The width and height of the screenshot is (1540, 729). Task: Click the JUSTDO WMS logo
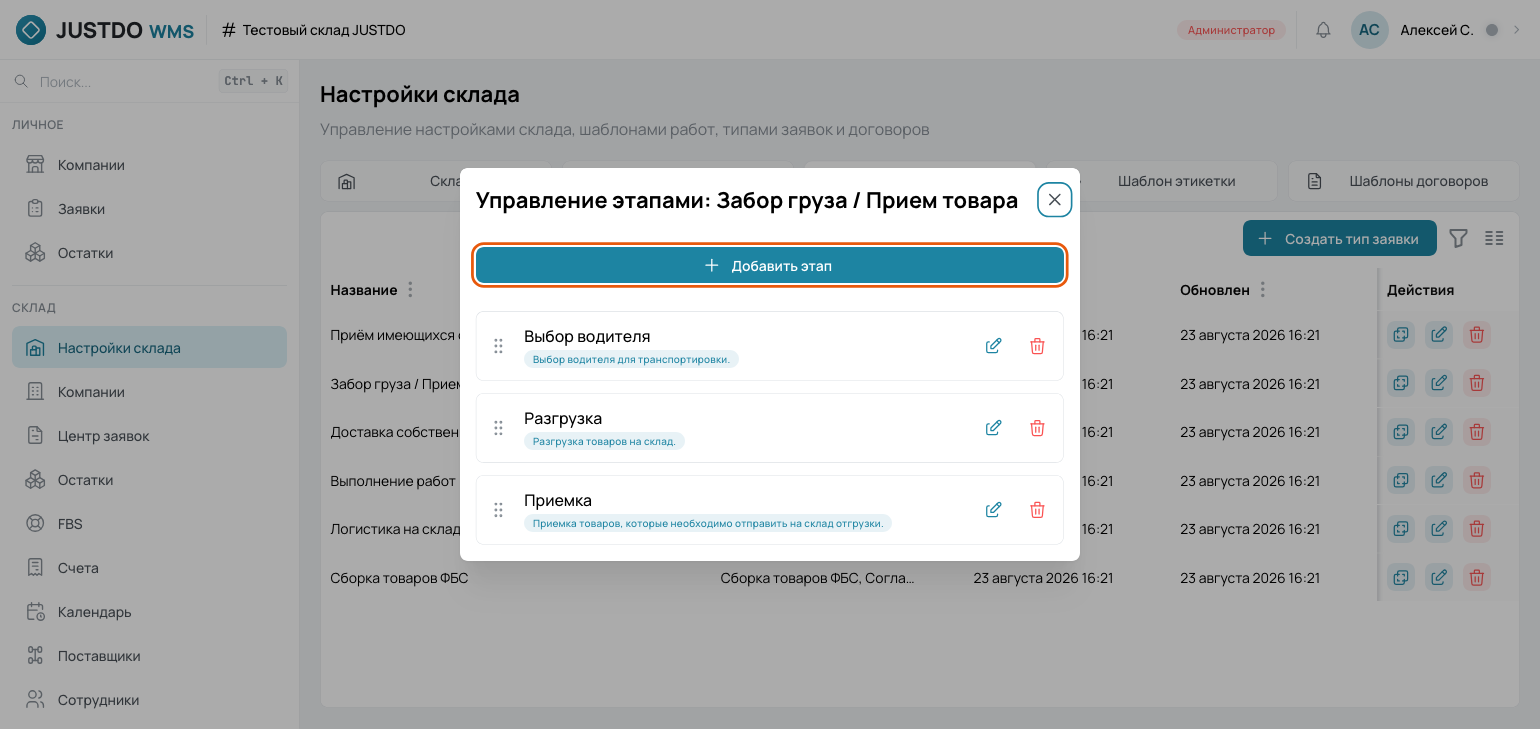[105, 30]
